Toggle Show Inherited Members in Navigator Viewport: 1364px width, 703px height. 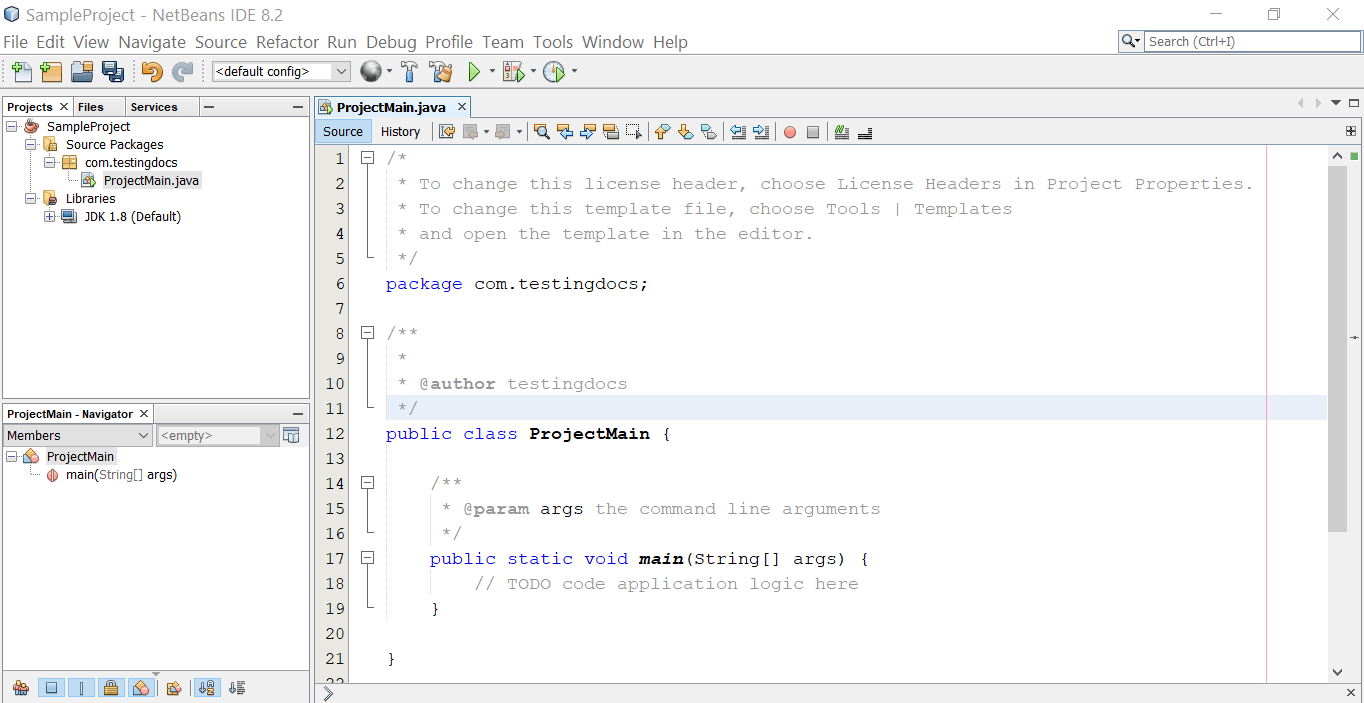(x=21, y=688)
